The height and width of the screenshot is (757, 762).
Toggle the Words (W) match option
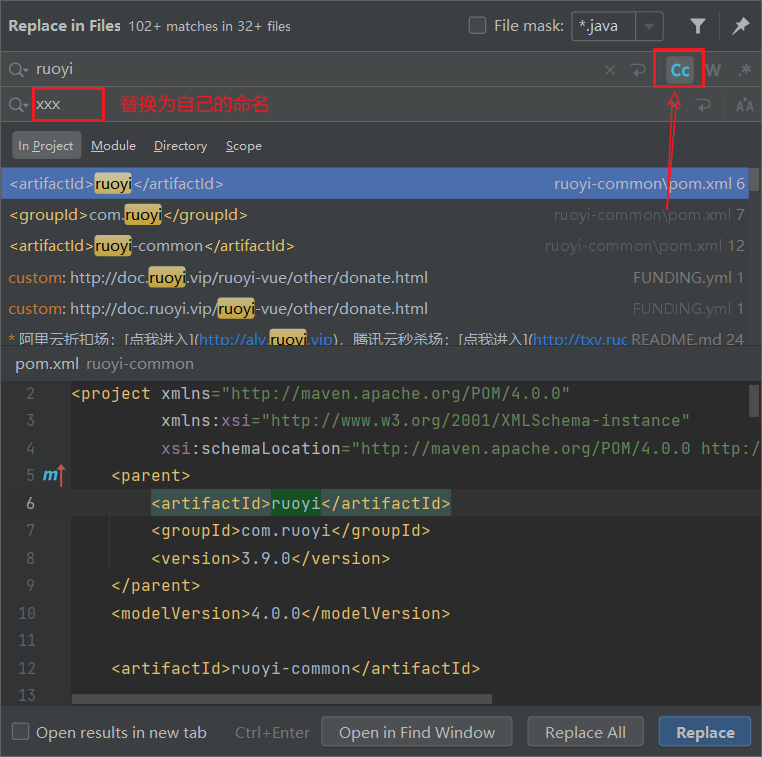point(713,70)
